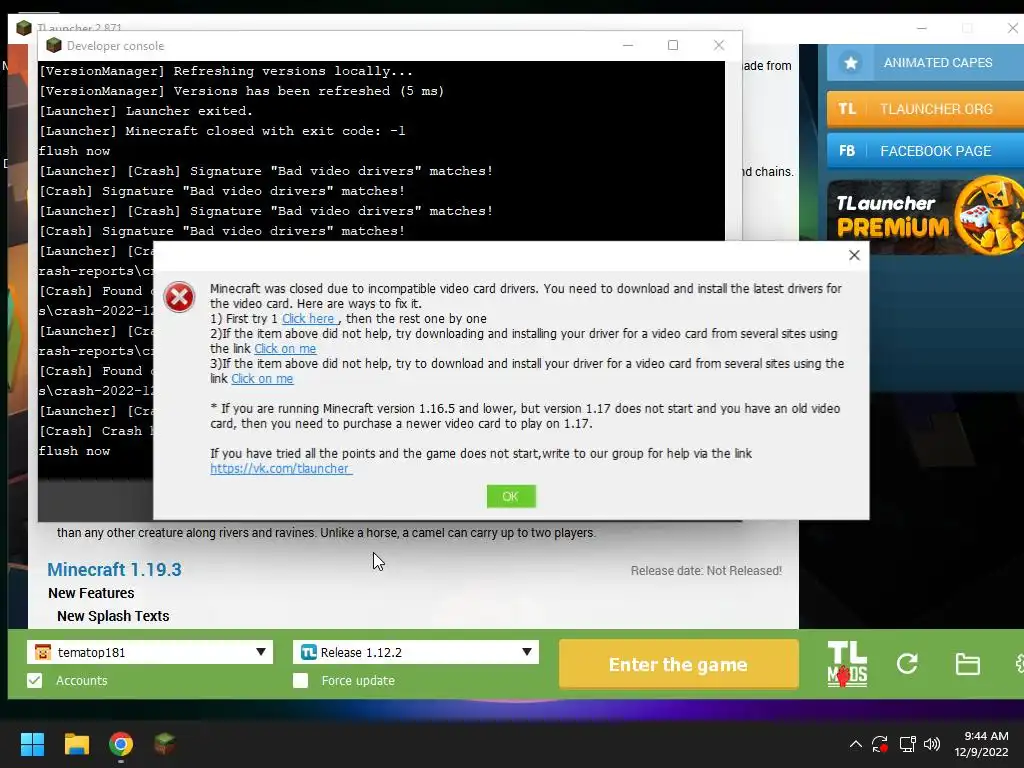Viewport: 1024px width, 768px height.
Task: Click the OK button in error dialog
Action: pos(511,496)
